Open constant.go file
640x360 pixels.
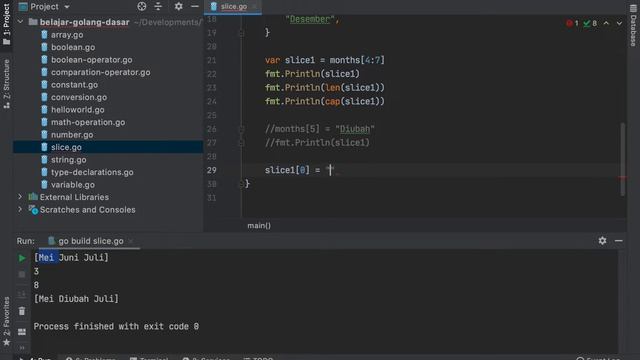coord(74,85)
